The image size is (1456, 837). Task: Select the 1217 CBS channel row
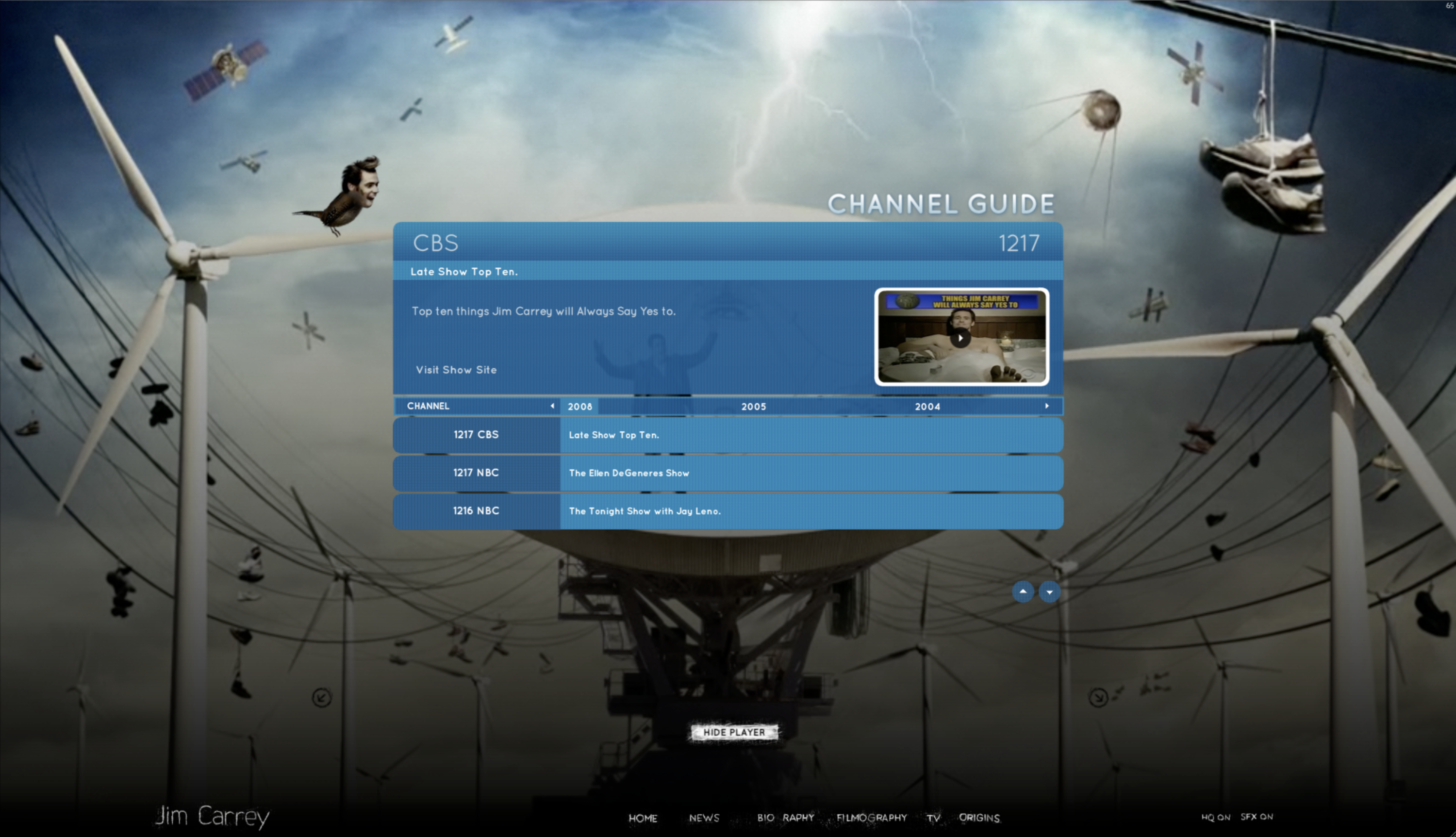coord(728,435)
